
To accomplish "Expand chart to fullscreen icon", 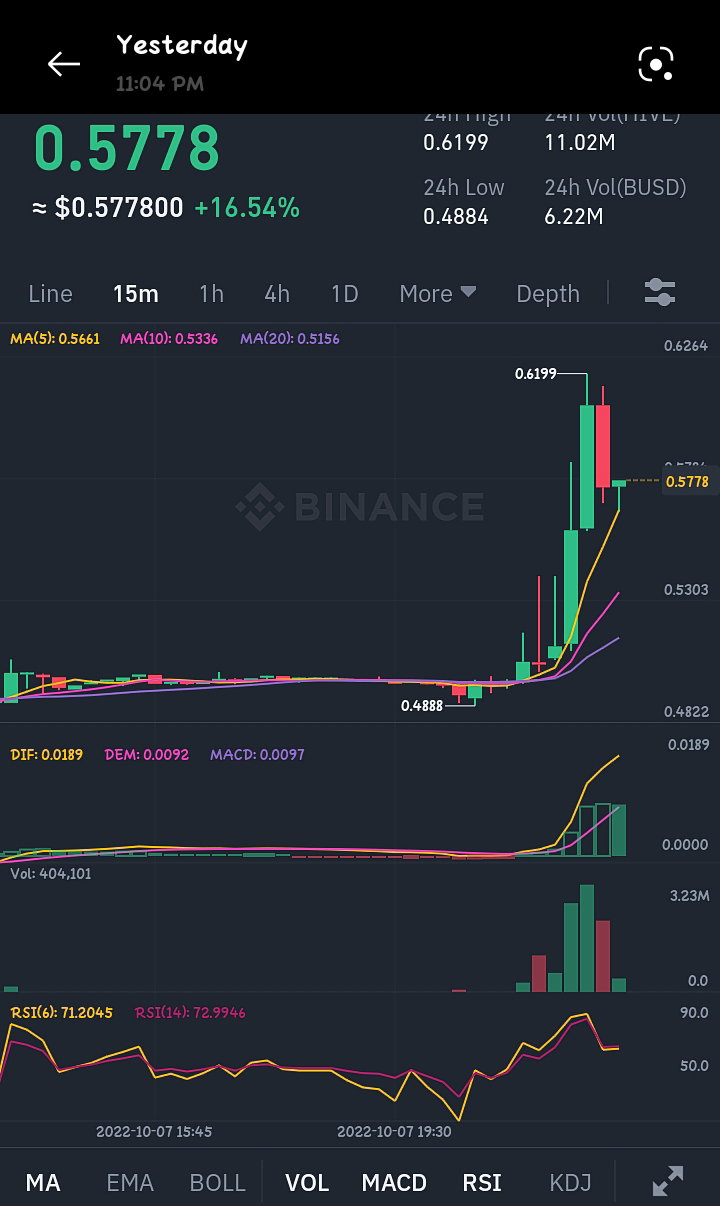I will [x=668, y=1182].
